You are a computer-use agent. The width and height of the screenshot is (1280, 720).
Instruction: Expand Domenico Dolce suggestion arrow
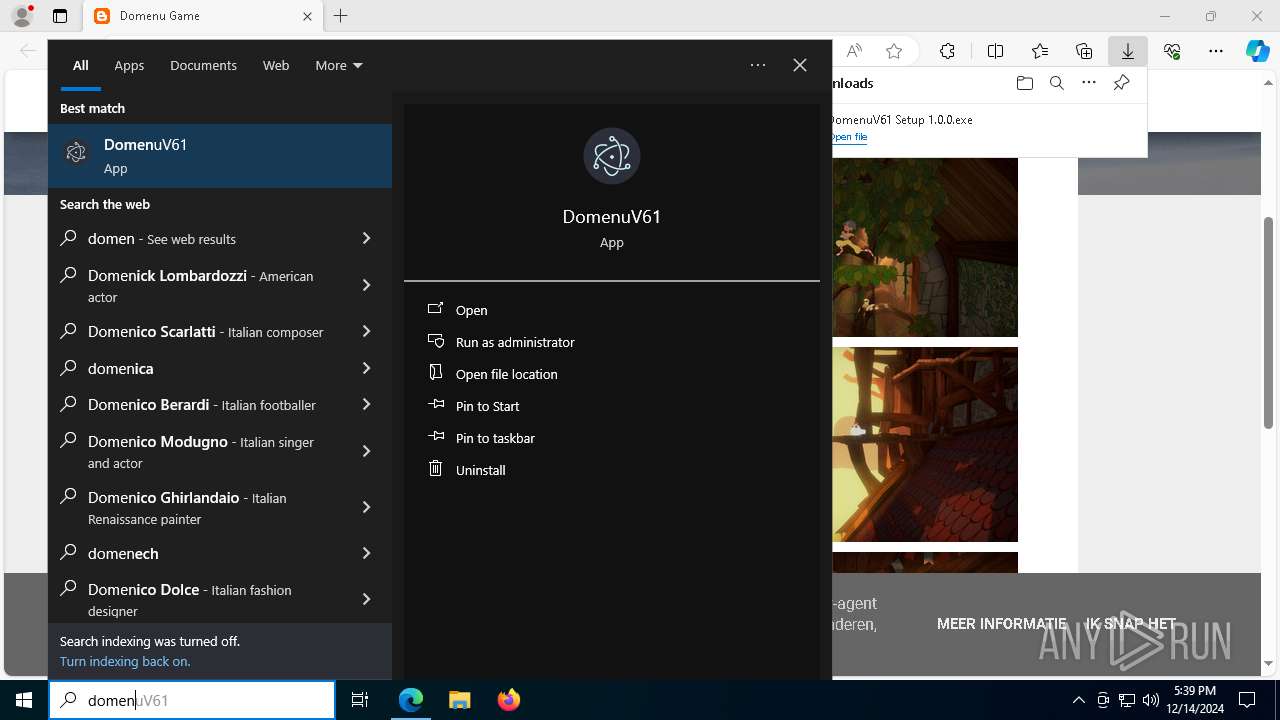(366, 599)
